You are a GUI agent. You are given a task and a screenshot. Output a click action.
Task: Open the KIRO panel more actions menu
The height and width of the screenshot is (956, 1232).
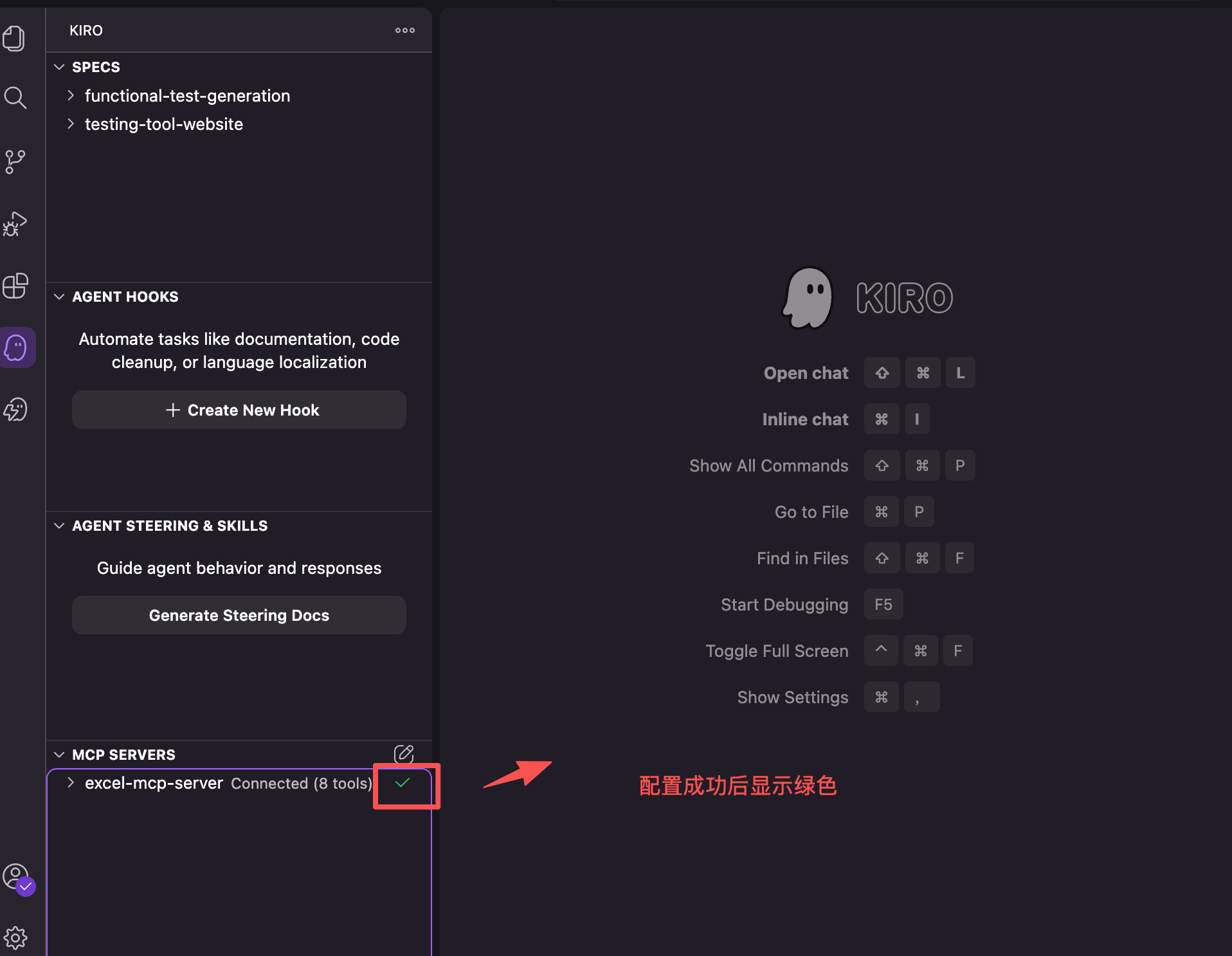point(404,30)
